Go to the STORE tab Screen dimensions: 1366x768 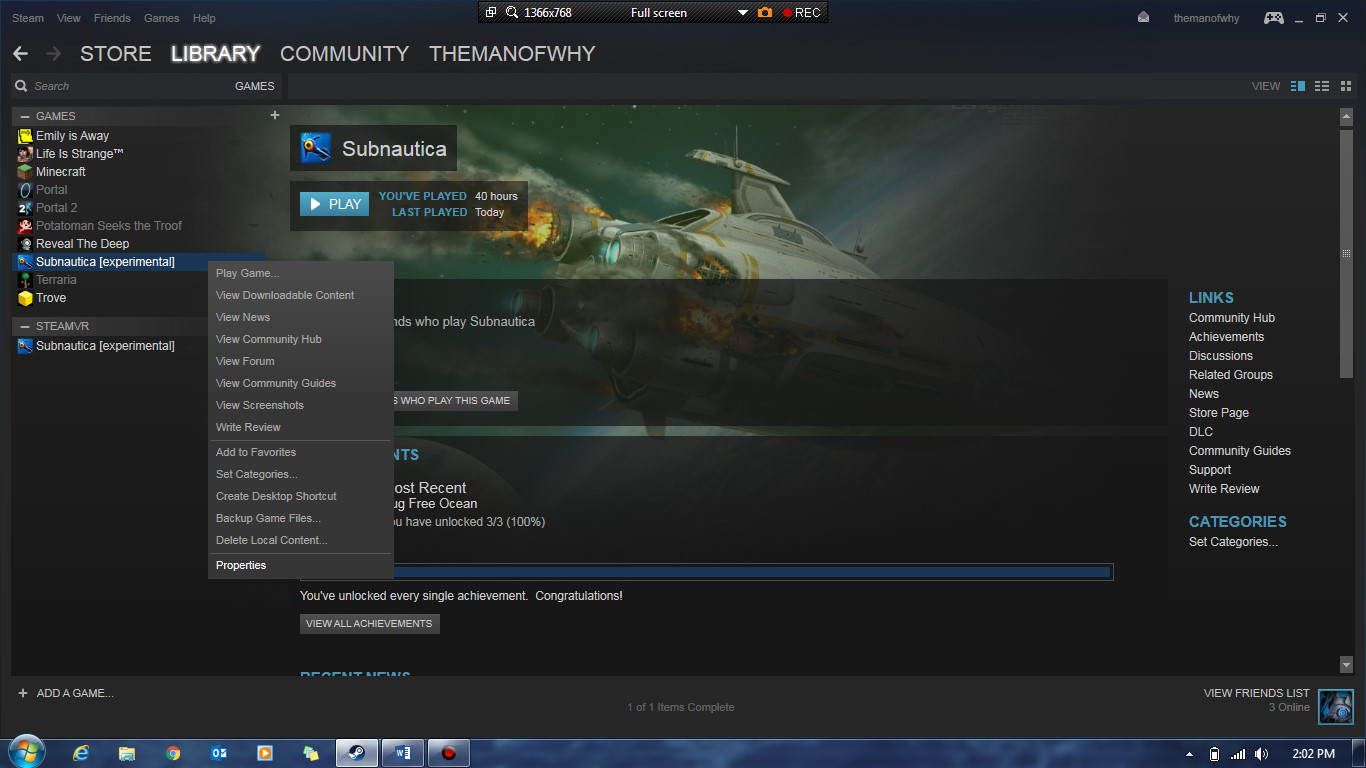116,54
